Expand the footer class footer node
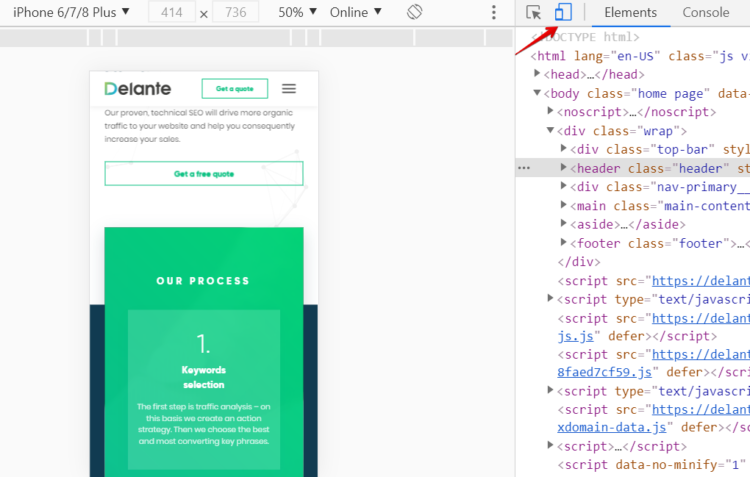The image size is (750, 477). (563, 243)
